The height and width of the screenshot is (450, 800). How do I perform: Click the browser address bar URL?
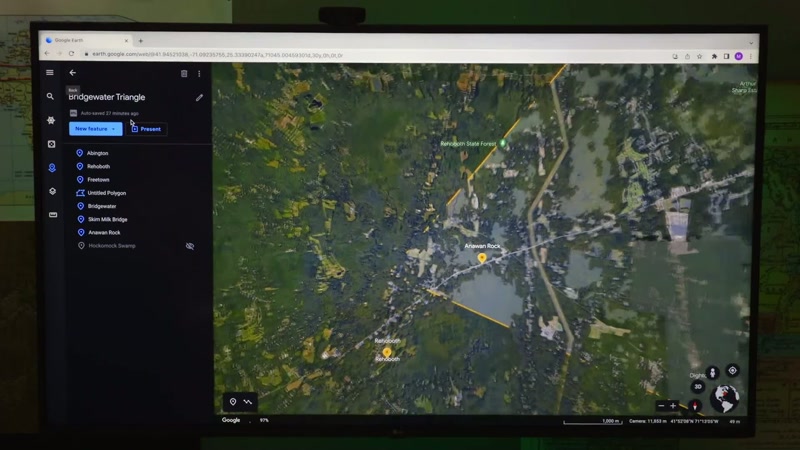(x=217, y=55)
